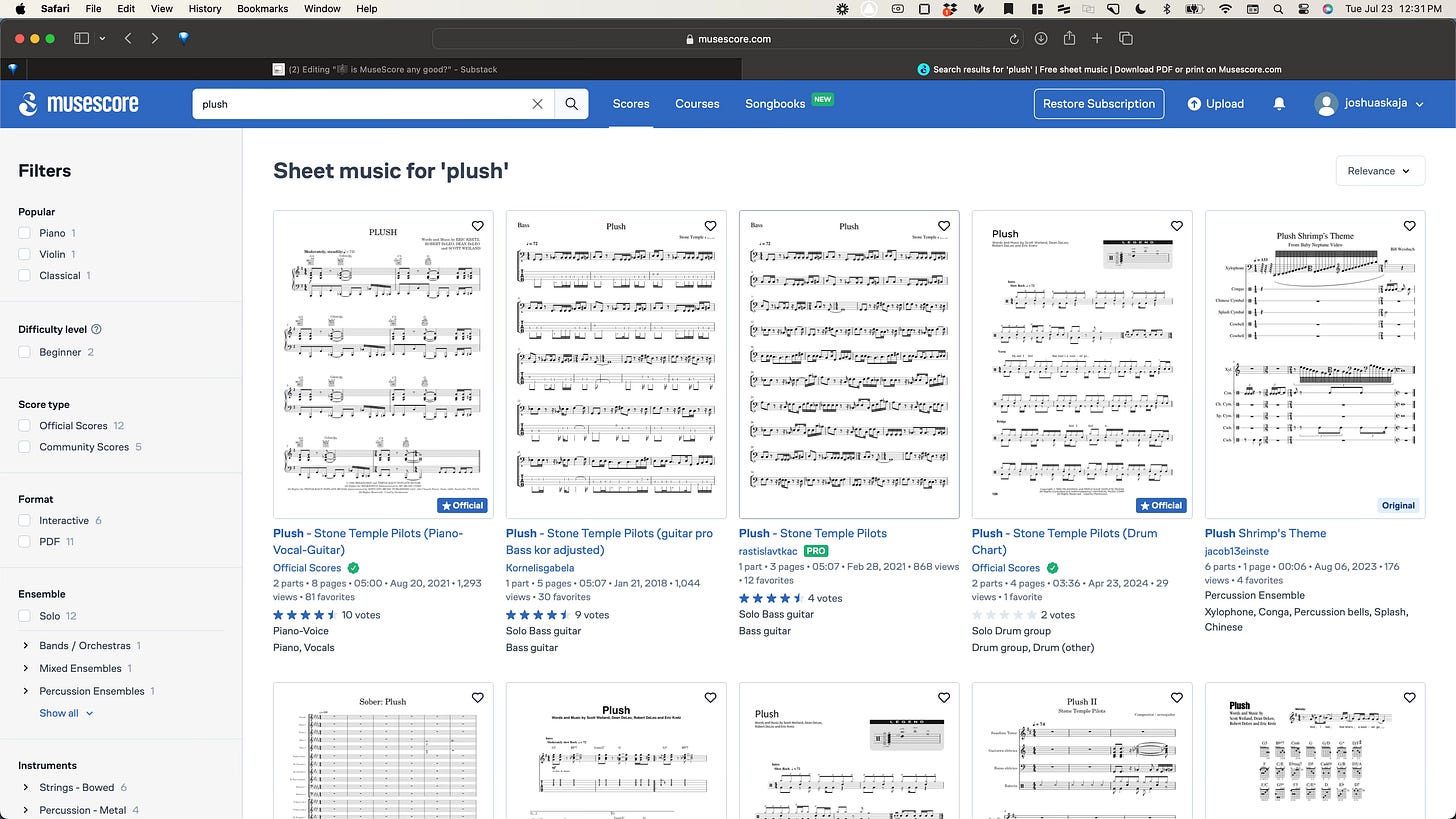Click the difficulty level help icon
Image resolution: width=1456 pixels, height=819 pixels.
pyautogui.click(x=96, y=329)
